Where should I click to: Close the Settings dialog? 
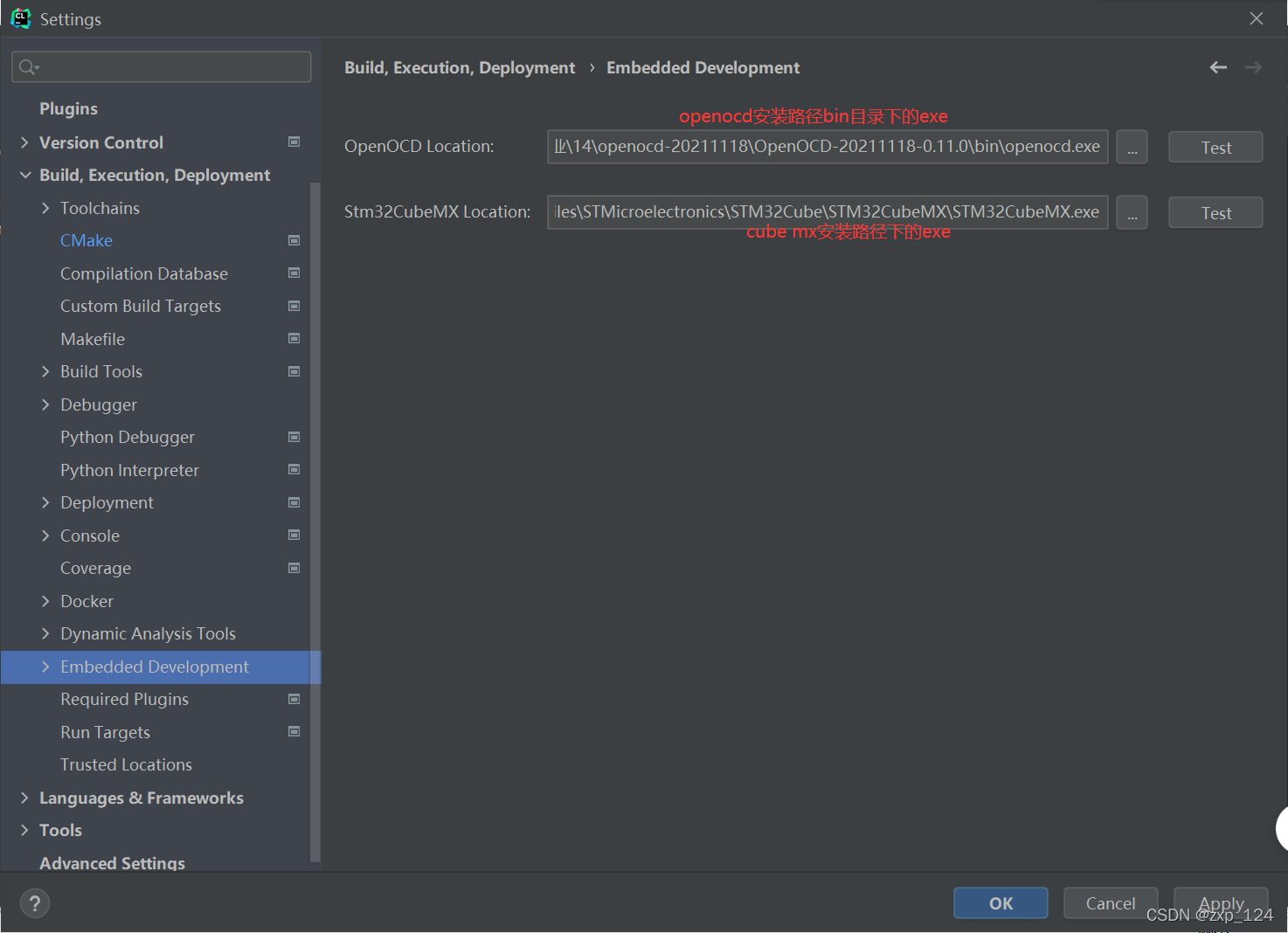(1257, 18)
